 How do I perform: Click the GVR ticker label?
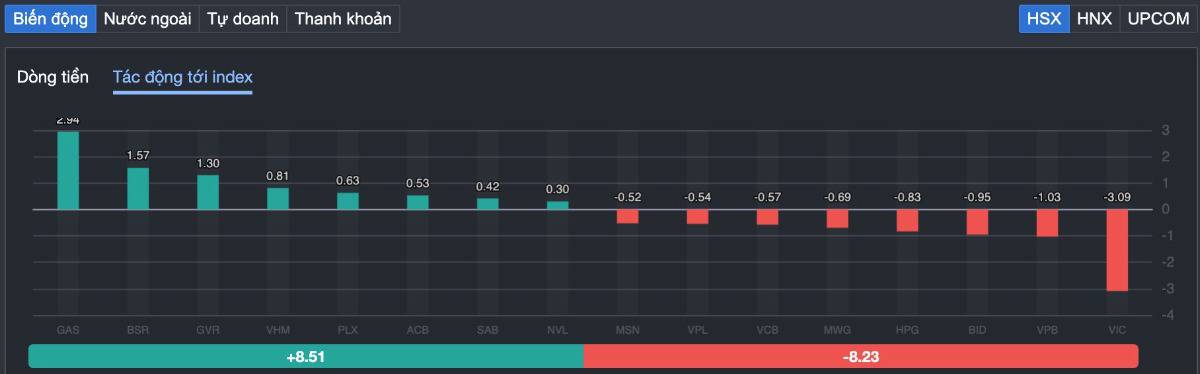click(x=208, y=329)
